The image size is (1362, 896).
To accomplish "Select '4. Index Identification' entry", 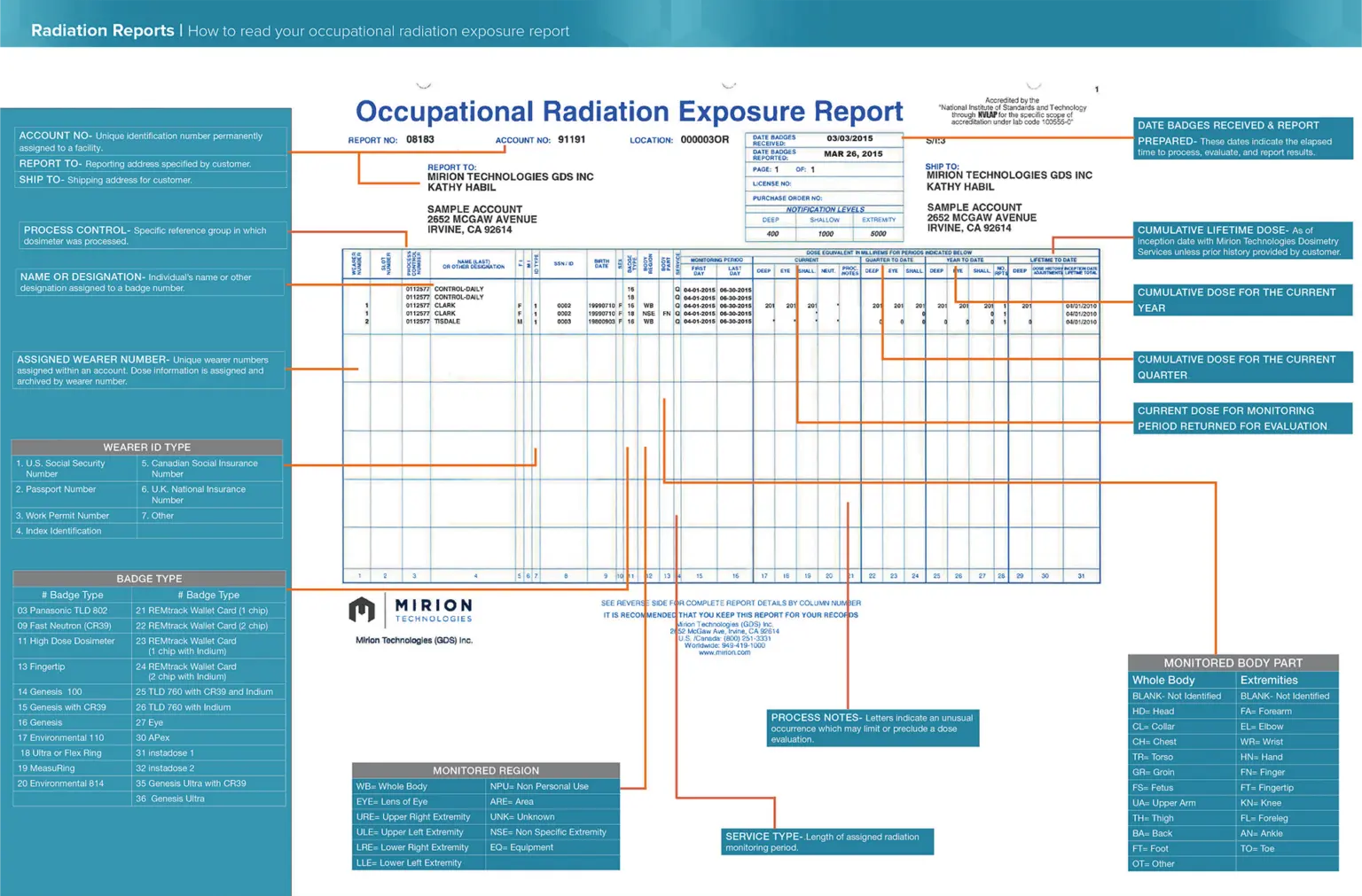I will point(74,531).
